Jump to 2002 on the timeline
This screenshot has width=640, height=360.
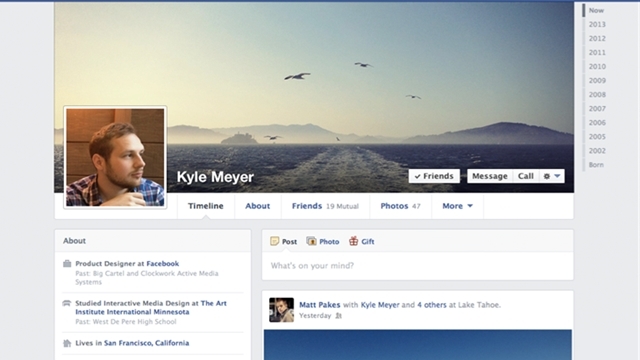click(x=597, y=151)
